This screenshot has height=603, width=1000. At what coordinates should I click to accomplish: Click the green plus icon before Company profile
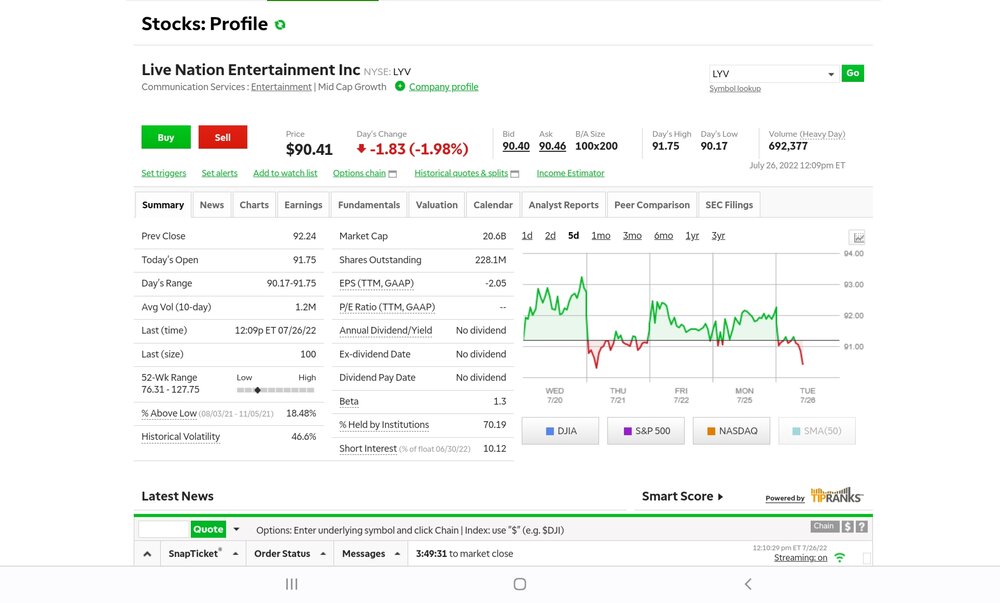[x=400, y=86]
